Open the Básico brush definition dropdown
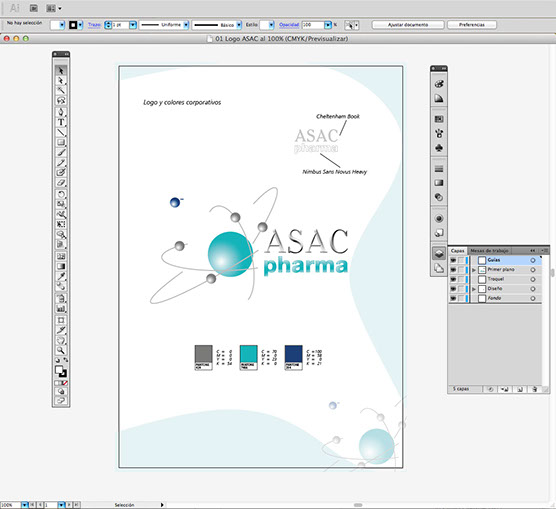The height and width of the screenshot is (509, 556). [239, 25]
